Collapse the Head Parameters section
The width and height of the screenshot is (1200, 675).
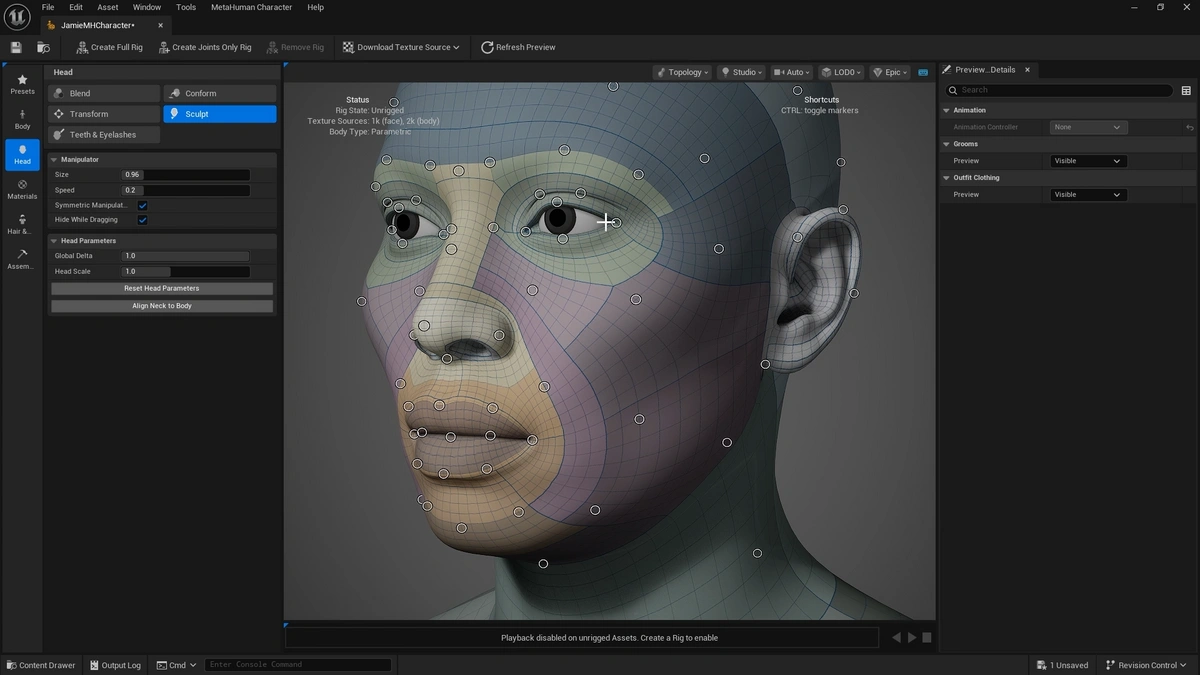click(x=53, y=241)
